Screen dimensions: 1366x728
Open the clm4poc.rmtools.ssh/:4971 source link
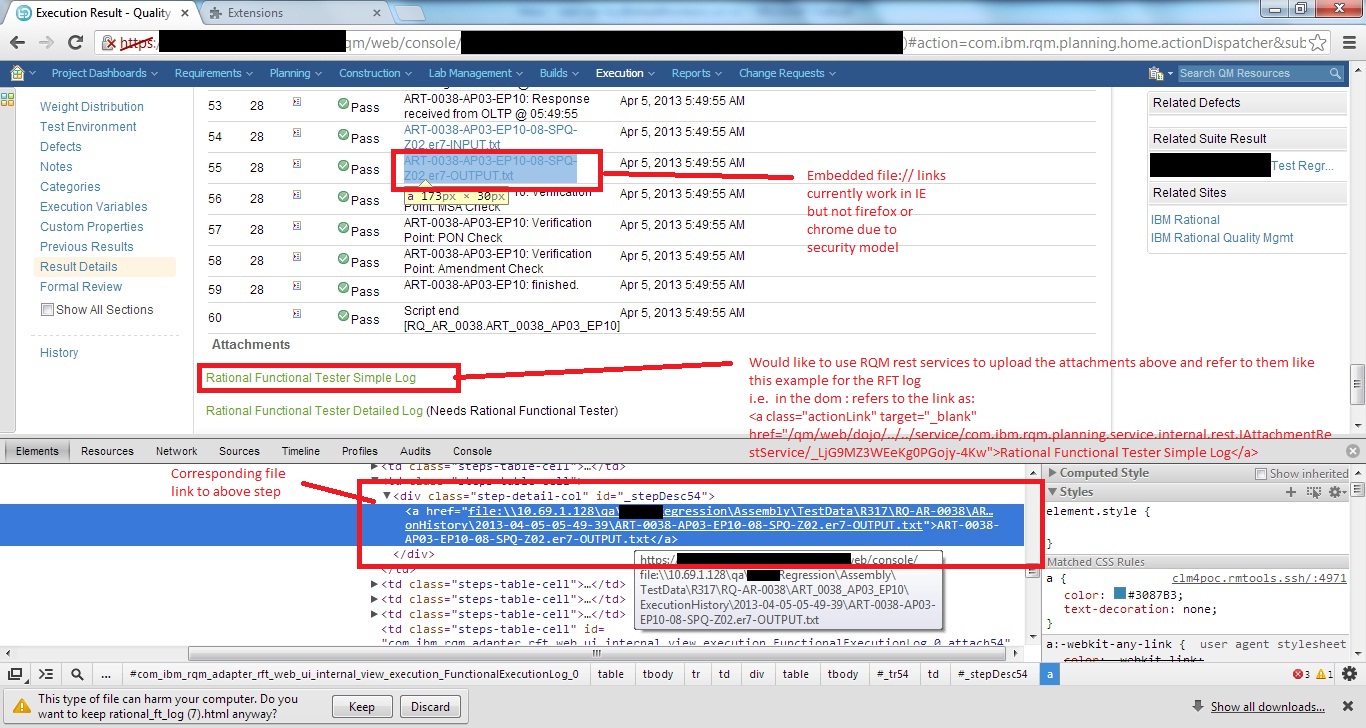tap(1259, 578)
